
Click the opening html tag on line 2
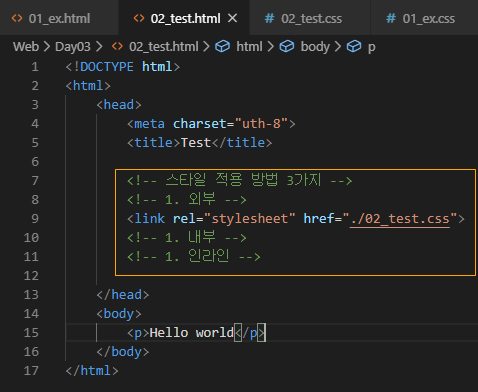pos(88,86)
